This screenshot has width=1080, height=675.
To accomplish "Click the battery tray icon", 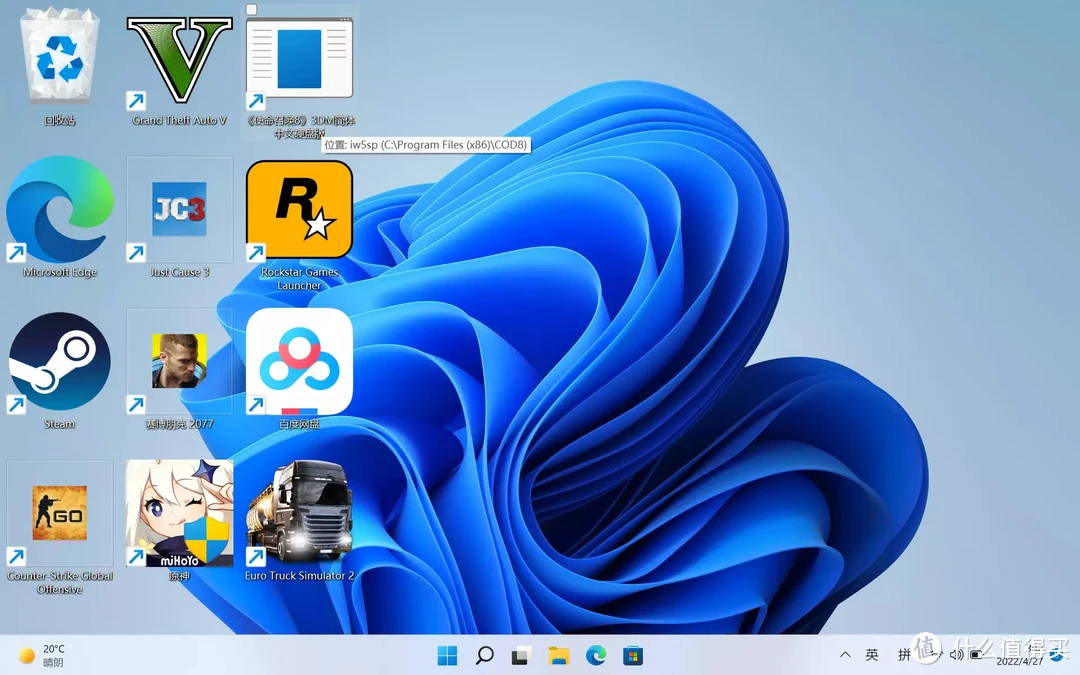I will pyautogui.click(x=976, y=655).
